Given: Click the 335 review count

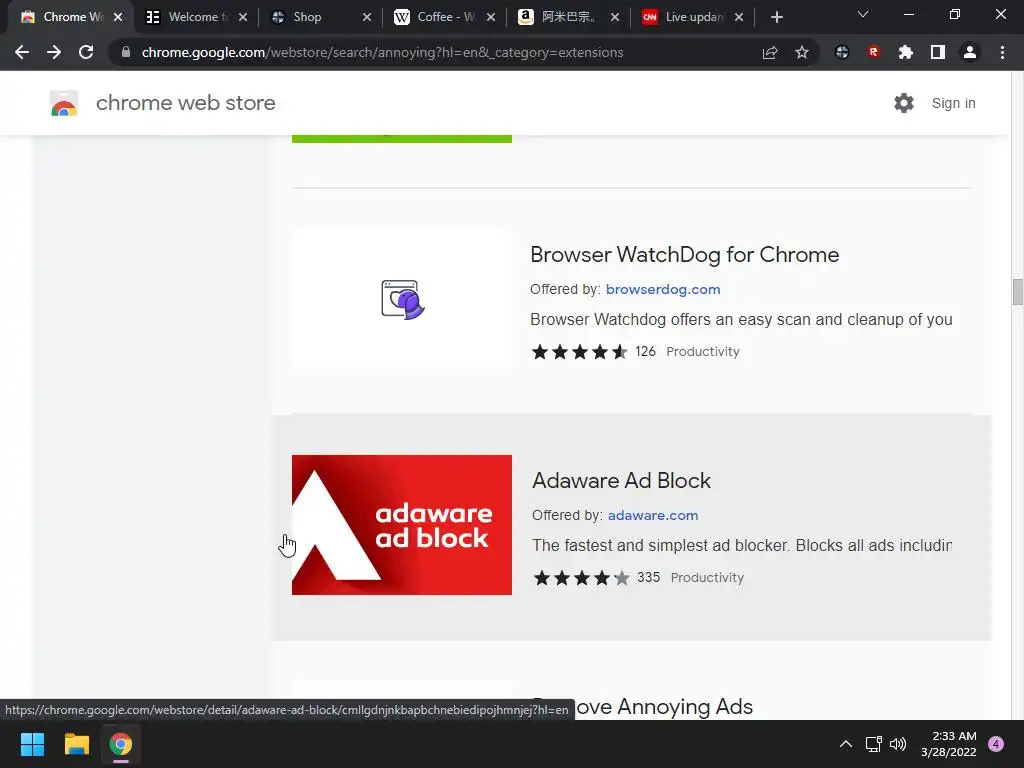Looking at the screenshot, I should (x=648, y=577).
